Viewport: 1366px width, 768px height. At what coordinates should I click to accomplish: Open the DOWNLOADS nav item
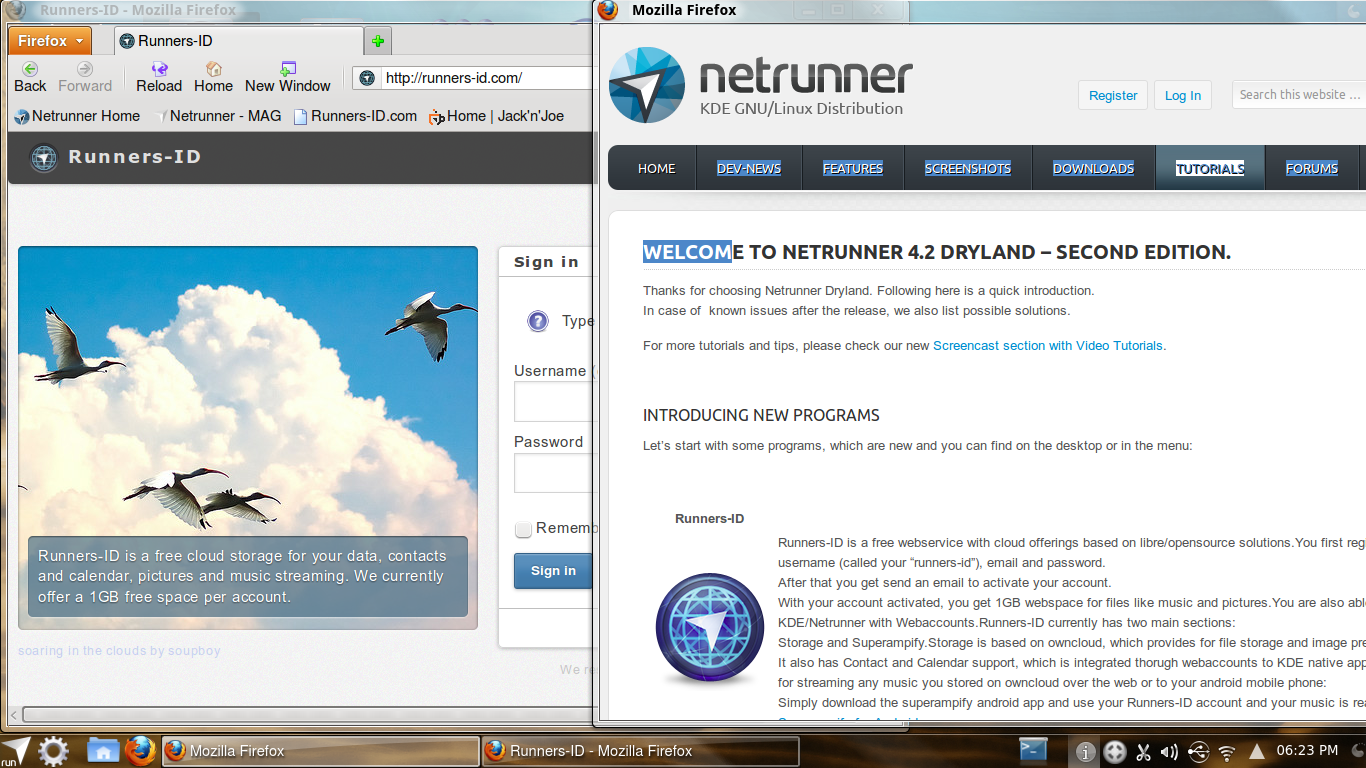[x=1093, y=168]
